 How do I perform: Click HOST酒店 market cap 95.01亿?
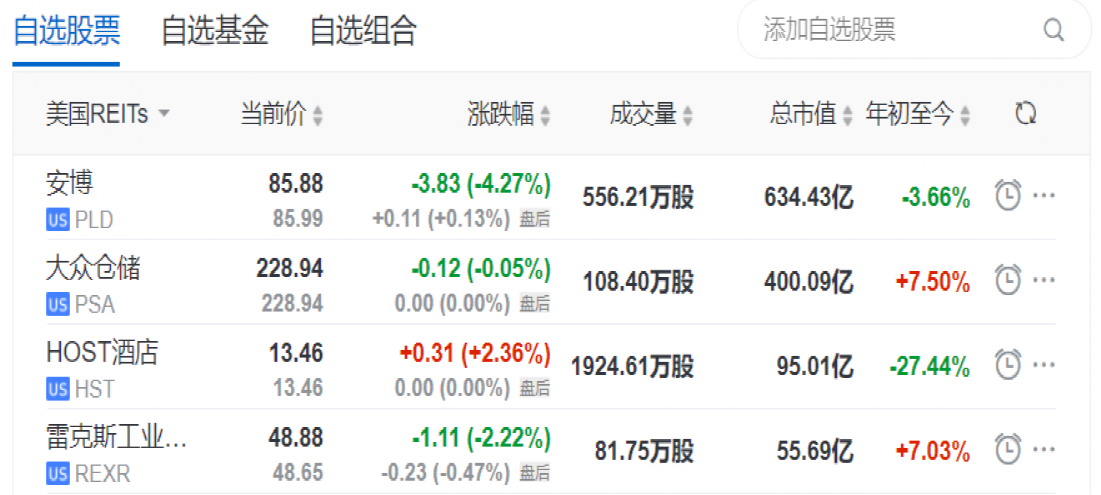[x=816, y=367]
